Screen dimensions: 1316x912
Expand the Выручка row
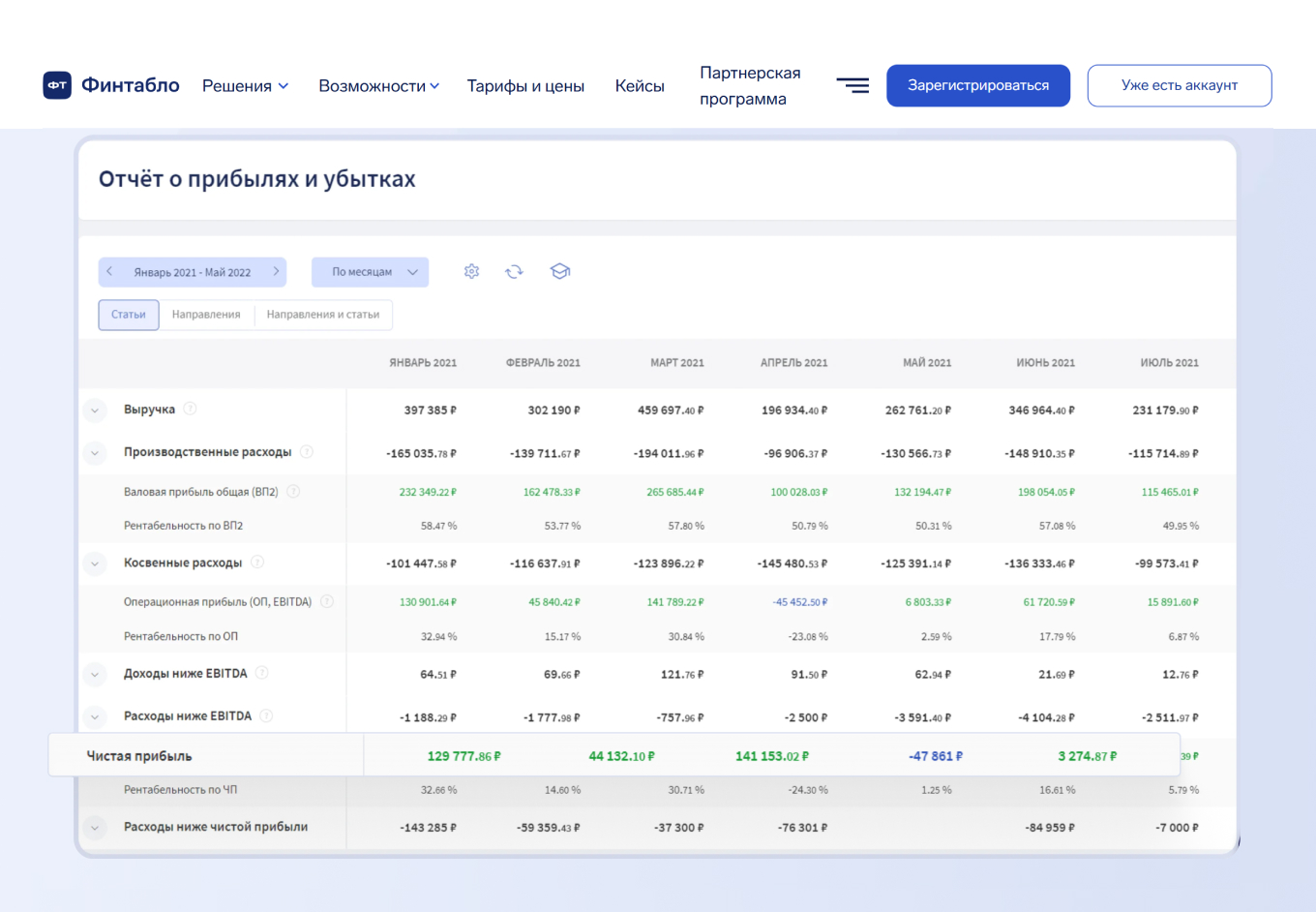(x=94, y=410)
